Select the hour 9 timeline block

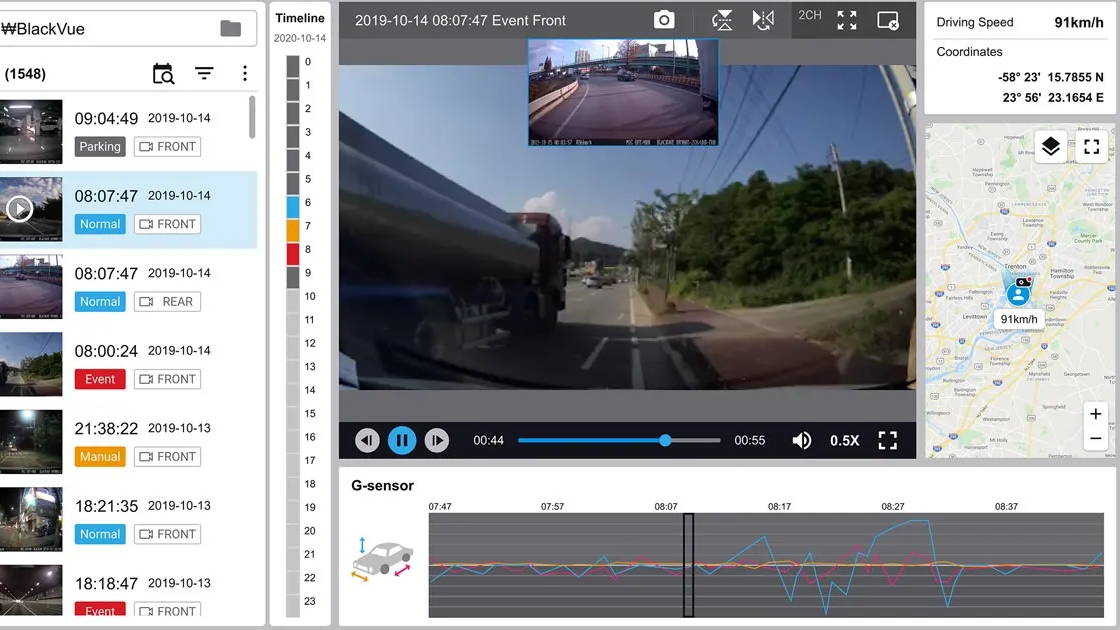click(x=293, y=277)
